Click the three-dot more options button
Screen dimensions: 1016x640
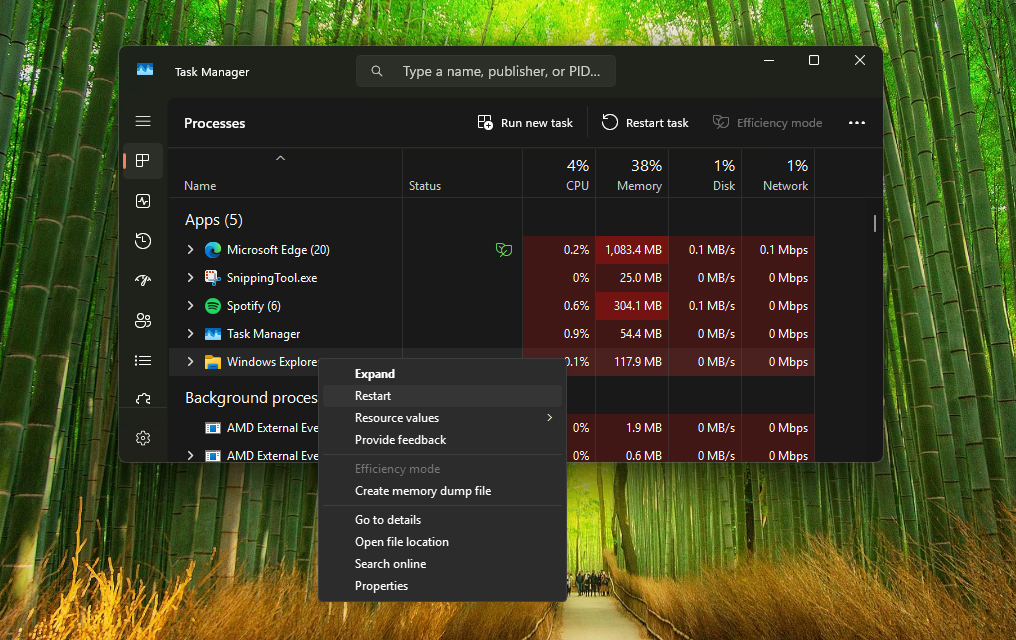[856, 123]
